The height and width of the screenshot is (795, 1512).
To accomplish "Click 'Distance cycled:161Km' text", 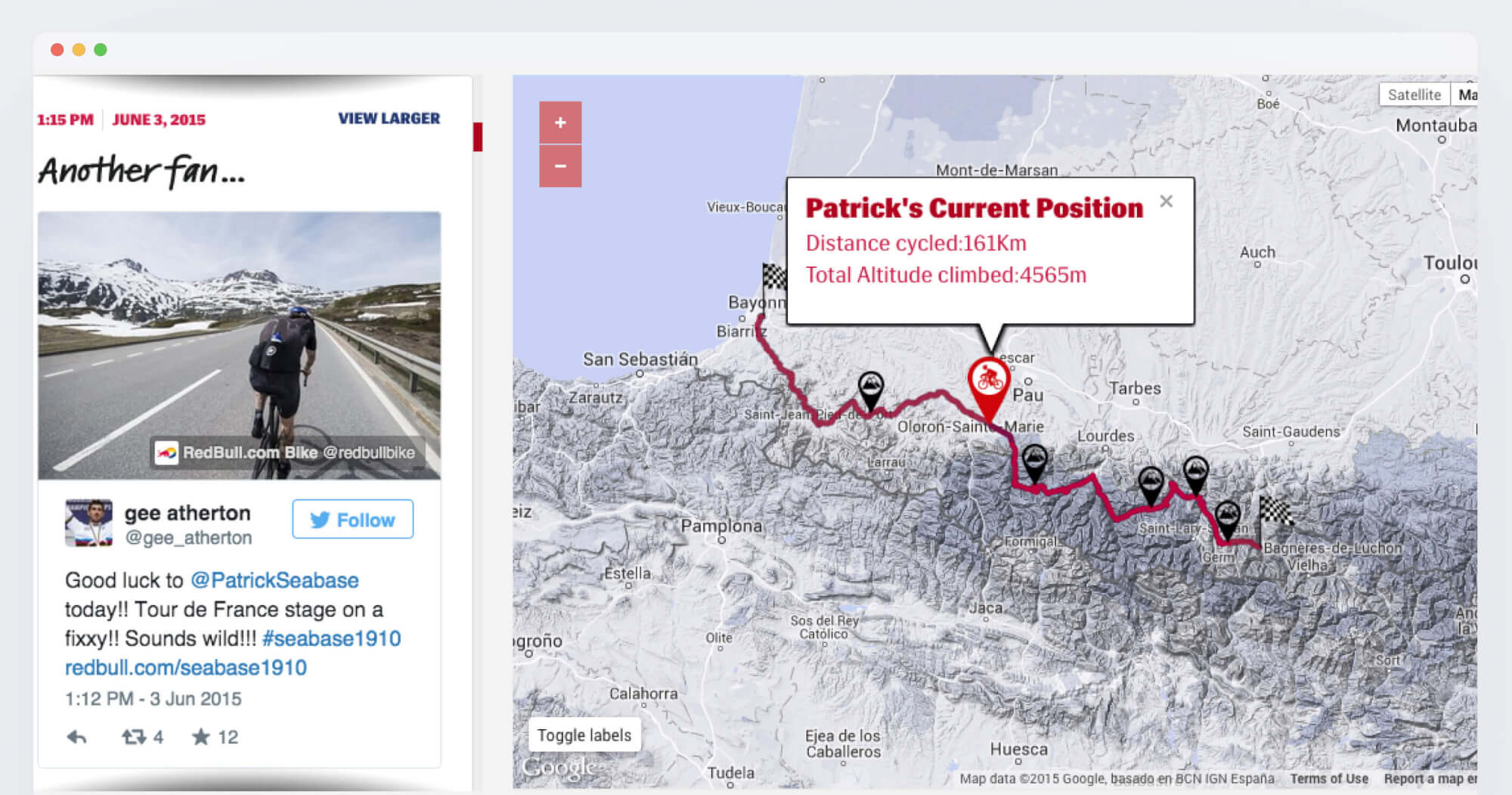I will pyautogui.click(x=916, y=243).
